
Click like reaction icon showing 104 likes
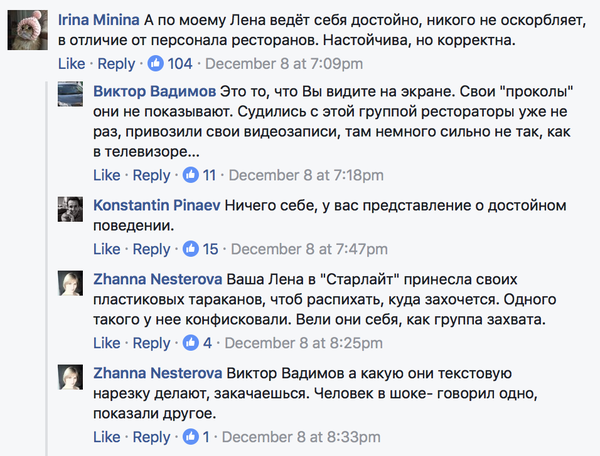(156, 64)
